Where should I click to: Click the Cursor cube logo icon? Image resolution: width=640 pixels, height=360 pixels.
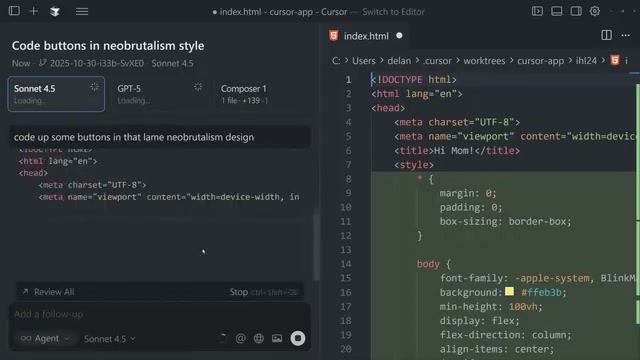(55, 11)
